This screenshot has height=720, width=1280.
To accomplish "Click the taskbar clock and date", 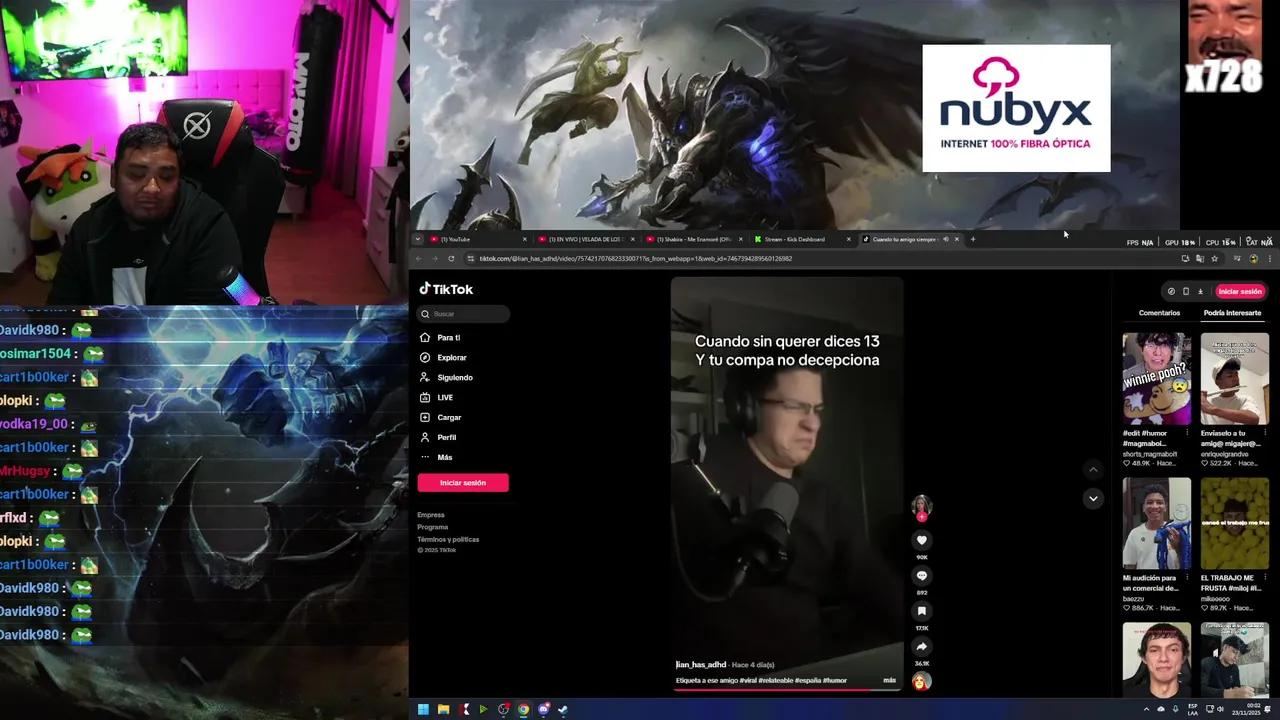I will pyautogui.click(x=1245, y=710).
